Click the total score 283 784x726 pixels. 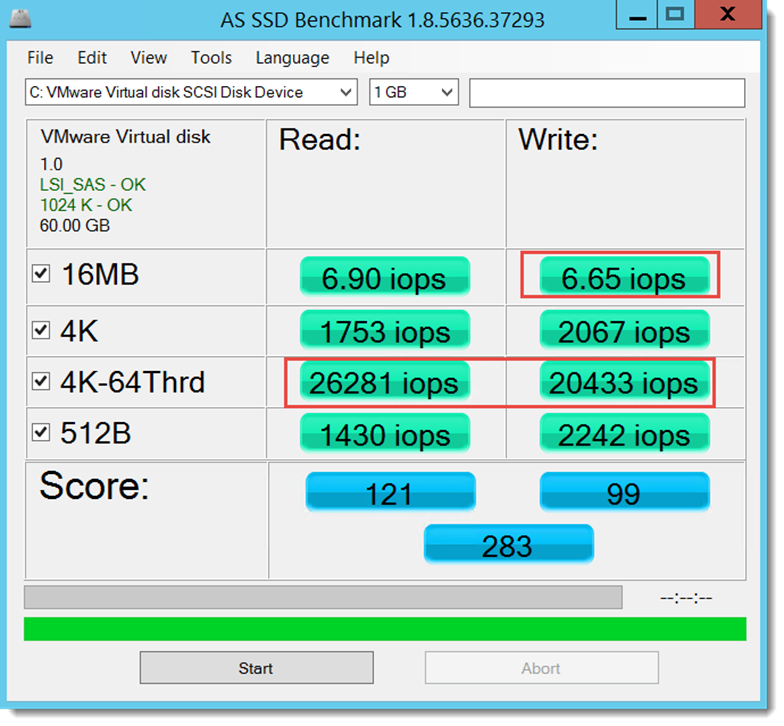click(x=508, y=544)
